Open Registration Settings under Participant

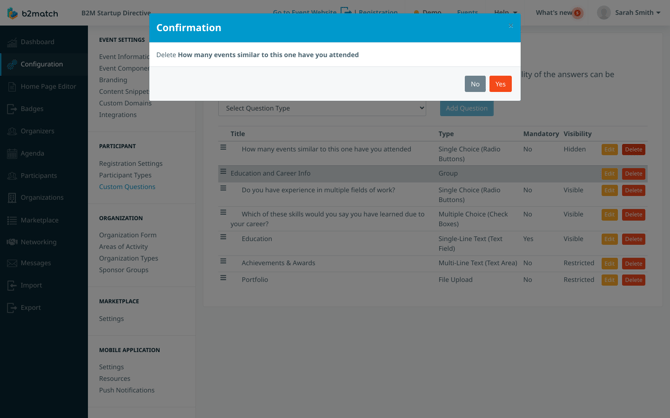tap(130, 163)
